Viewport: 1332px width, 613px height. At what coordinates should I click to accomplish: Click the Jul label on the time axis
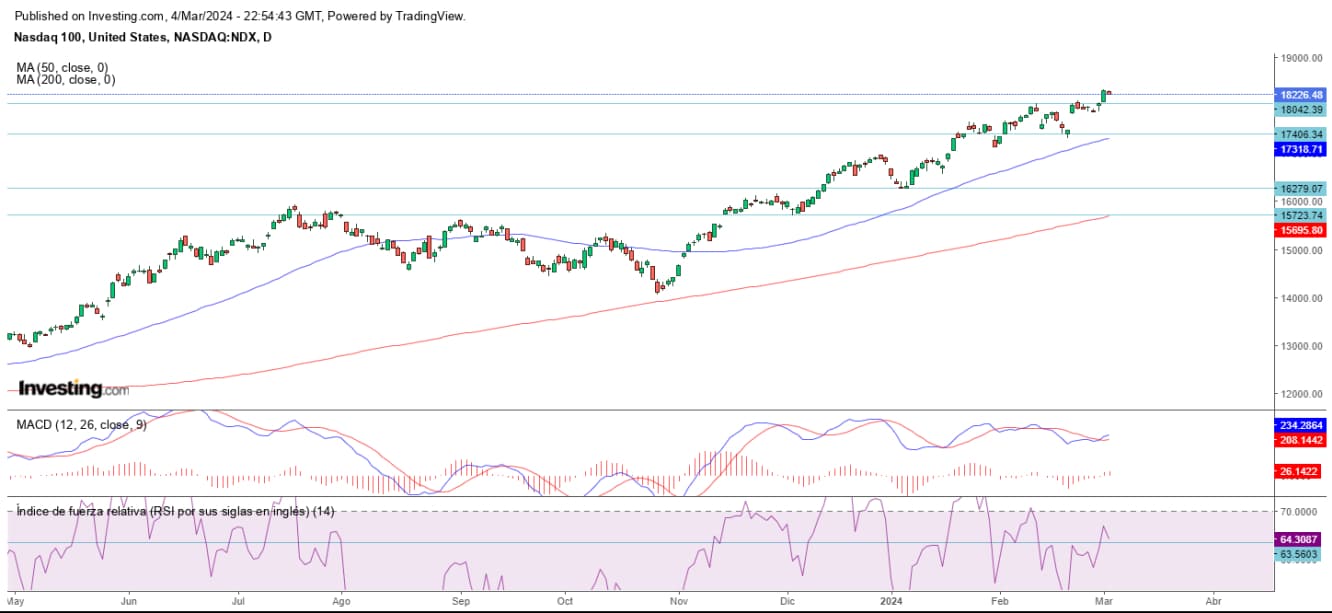tap(238, 602)
